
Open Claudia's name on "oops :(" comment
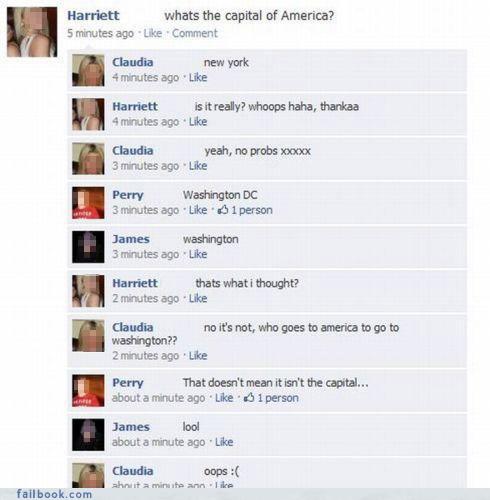coord(133,471)
